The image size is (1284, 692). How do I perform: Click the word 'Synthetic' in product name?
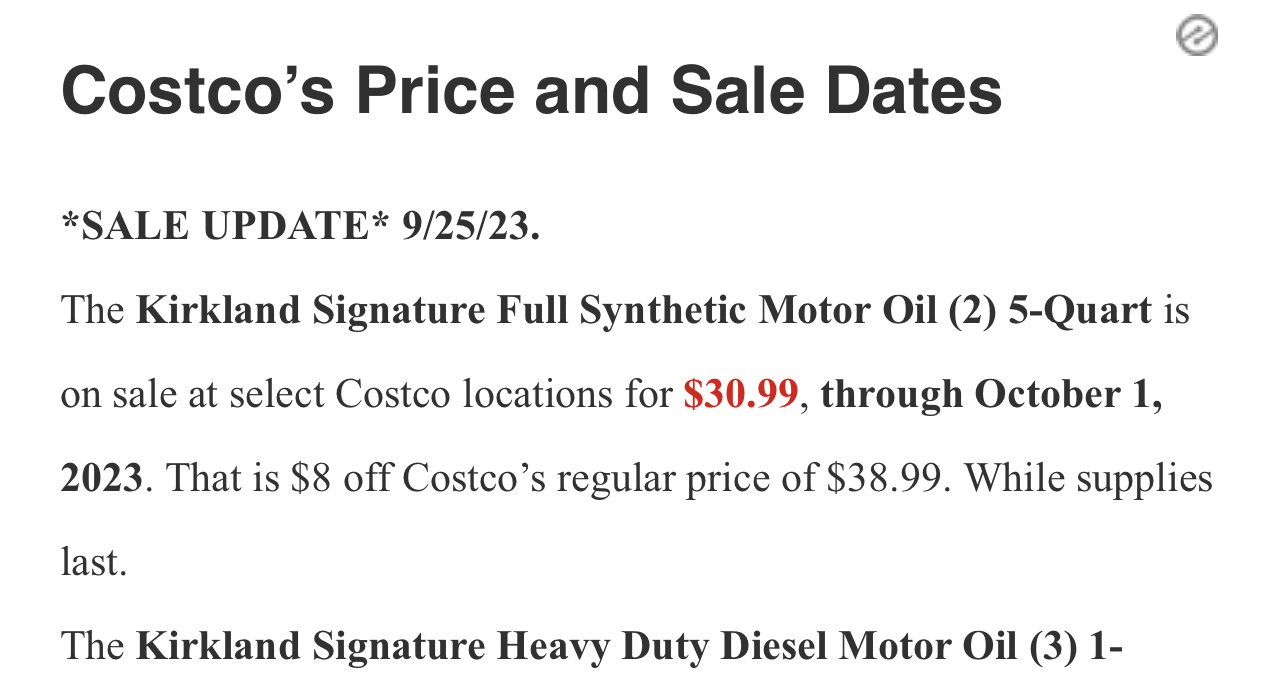pyautogui.click(x=670, y=311)
